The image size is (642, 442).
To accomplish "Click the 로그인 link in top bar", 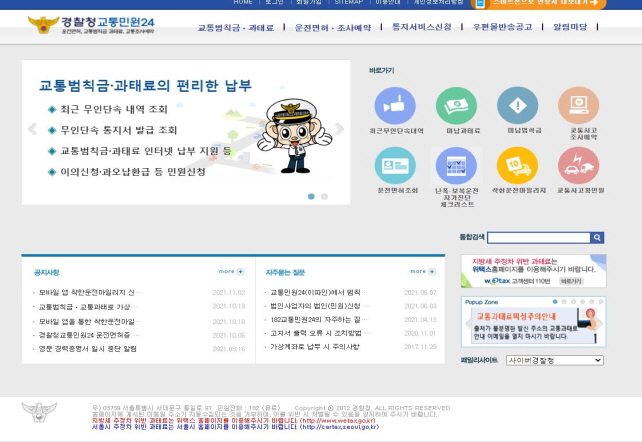I will point(274,2).
